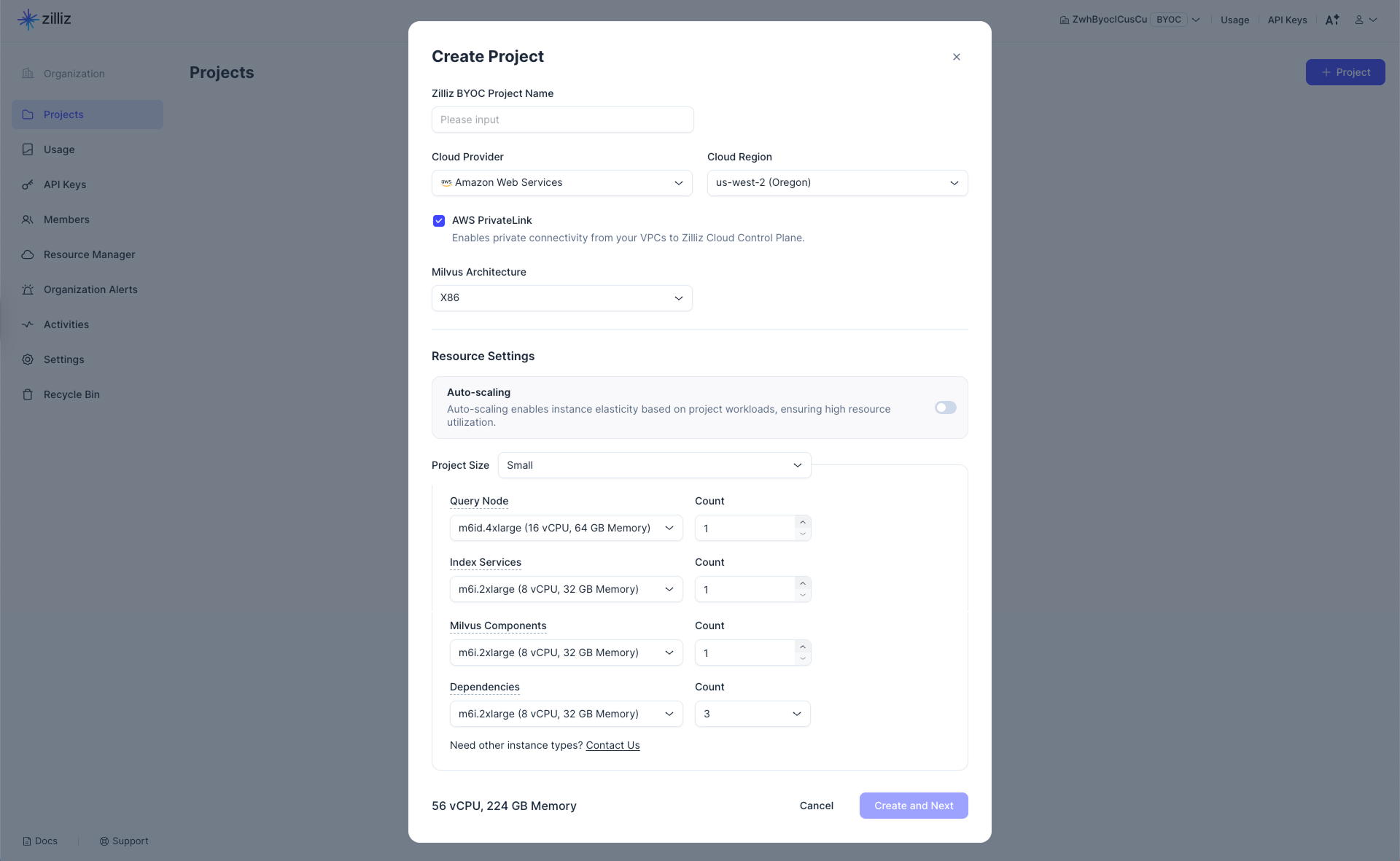Image resolution: width=1400 pixels, height=861 pixels.
Task: Close the Create Project dialog
Action: click(957, 57)
